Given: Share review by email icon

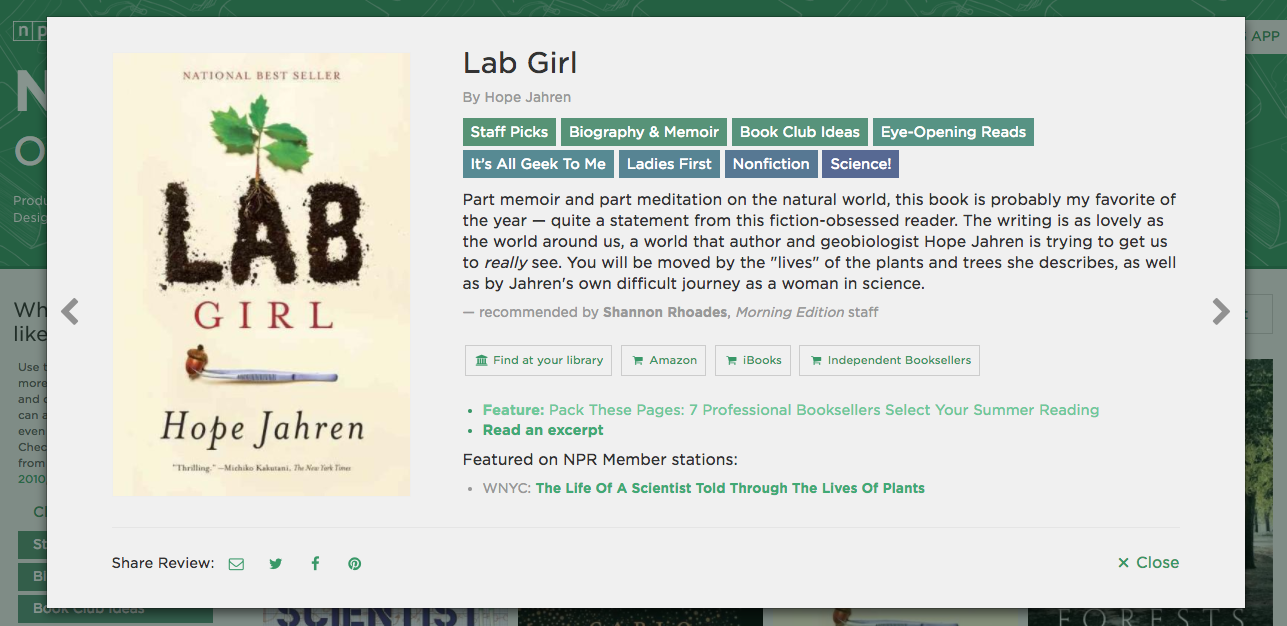Looking at the screenshot, I should (236, 563).
